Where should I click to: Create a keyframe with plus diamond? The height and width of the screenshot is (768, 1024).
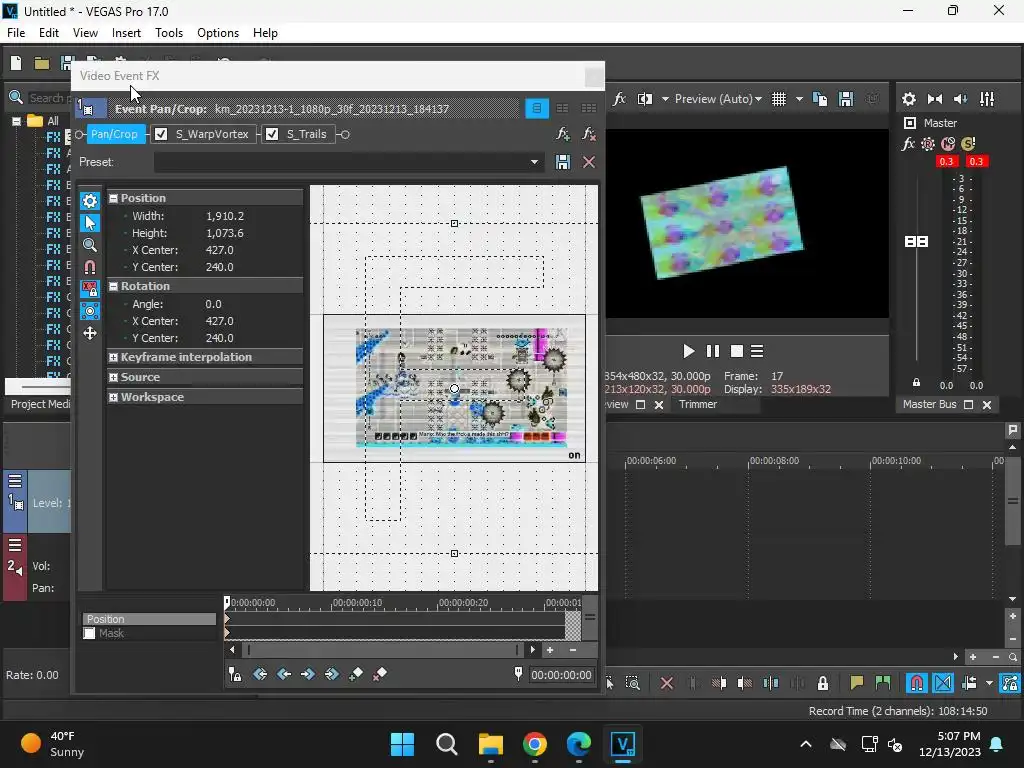point(356,674)
